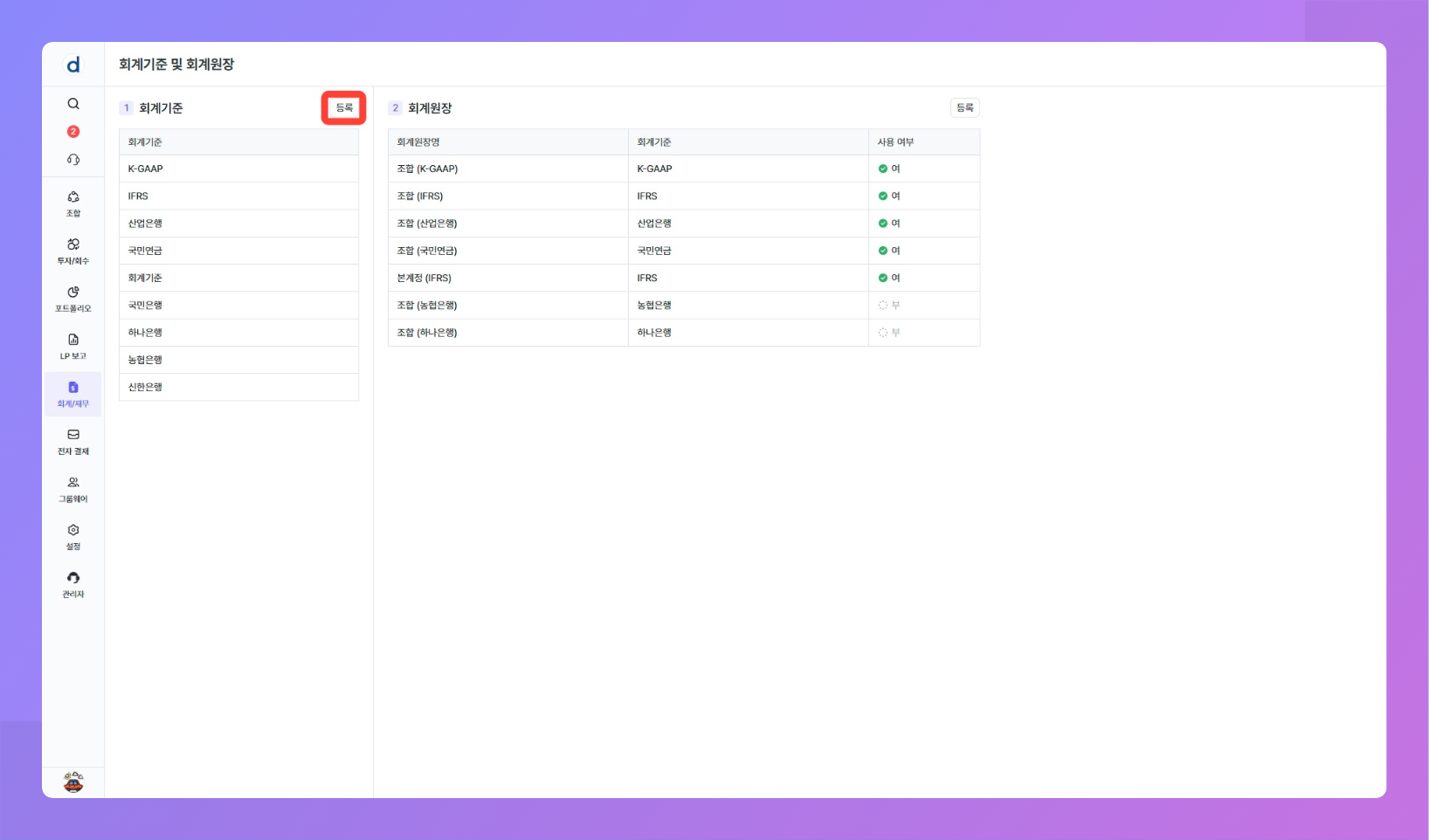Viewport: 1429px width, 840px height.
Task: Select the 회계/재무 sidebar menu
Action: coord(73,395)
